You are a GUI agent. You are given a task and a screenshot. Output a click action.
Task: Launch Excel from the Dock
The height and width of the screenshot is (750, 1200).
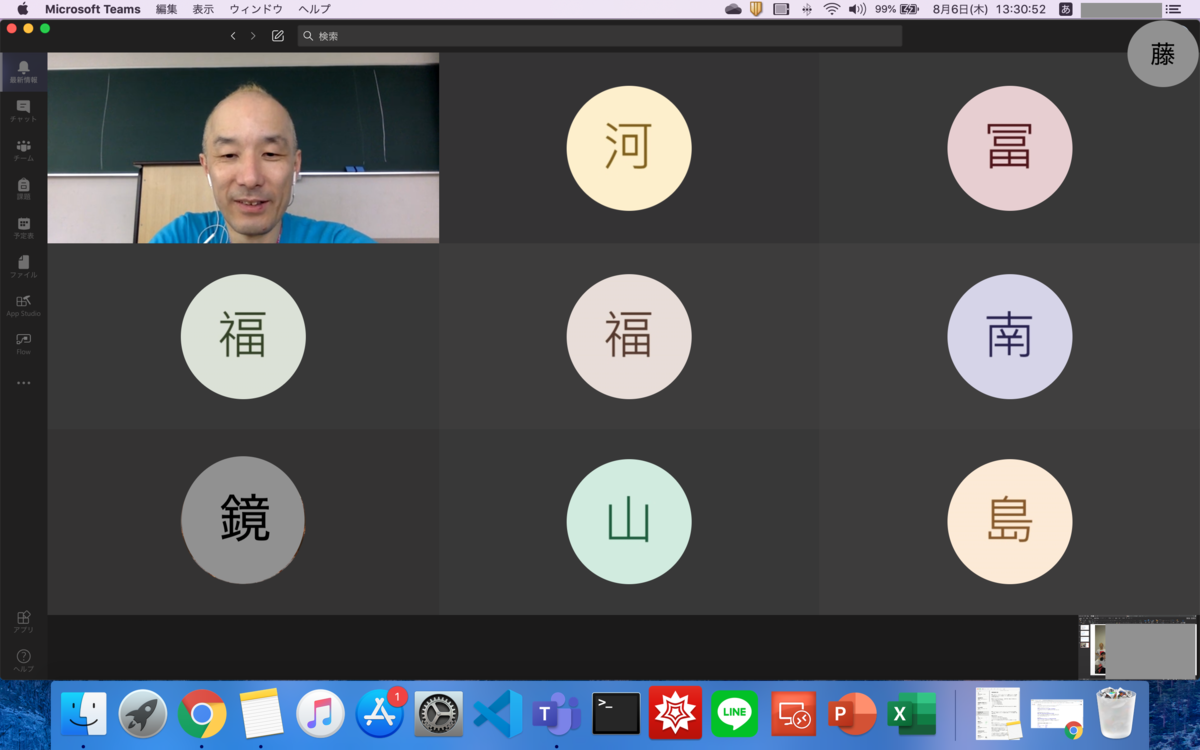pyautogui.click(x=912, y=715)
